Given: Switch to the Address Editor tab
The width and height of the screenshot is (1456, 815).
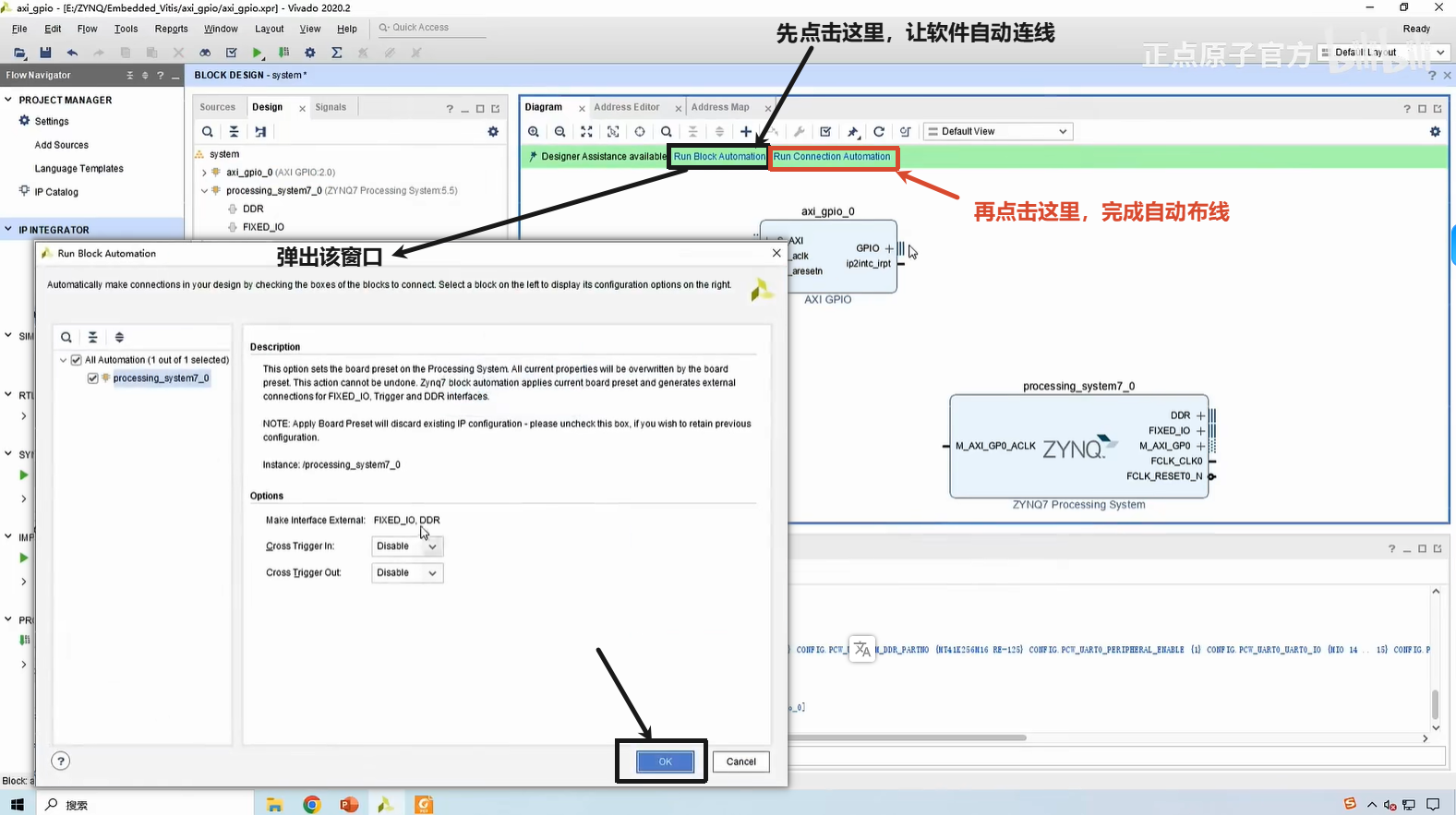Looking at the screenshot, I should [x=627, y=107].
